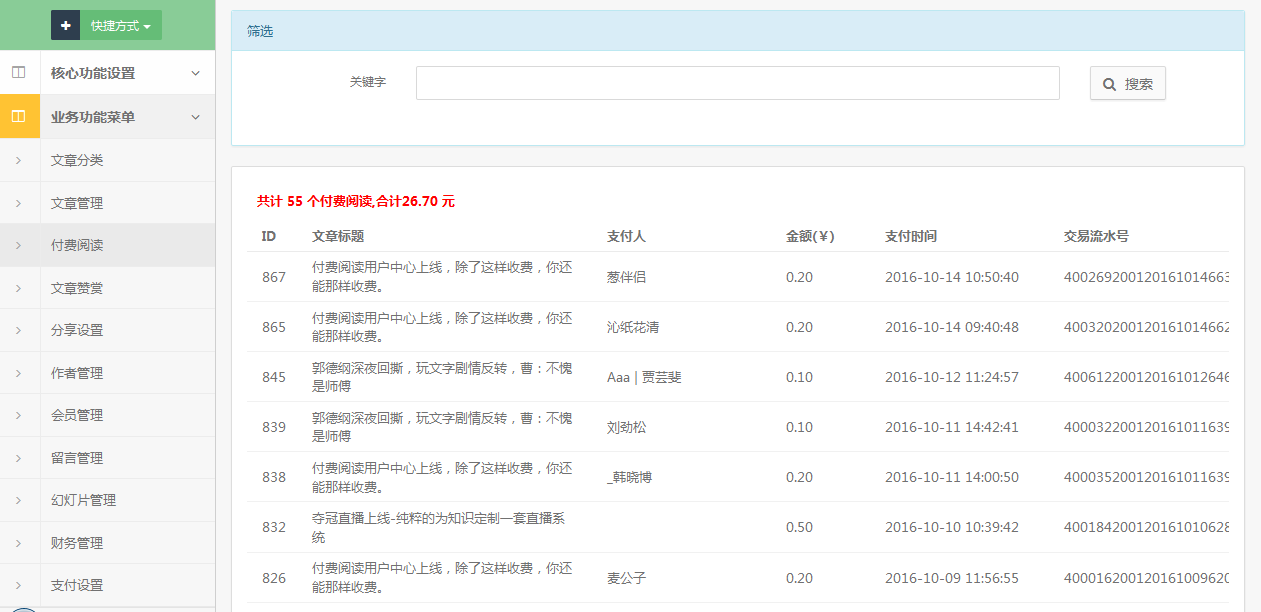Click payer name 葱伴侣
1261x612 pixels.
click(x=626, y=277)
